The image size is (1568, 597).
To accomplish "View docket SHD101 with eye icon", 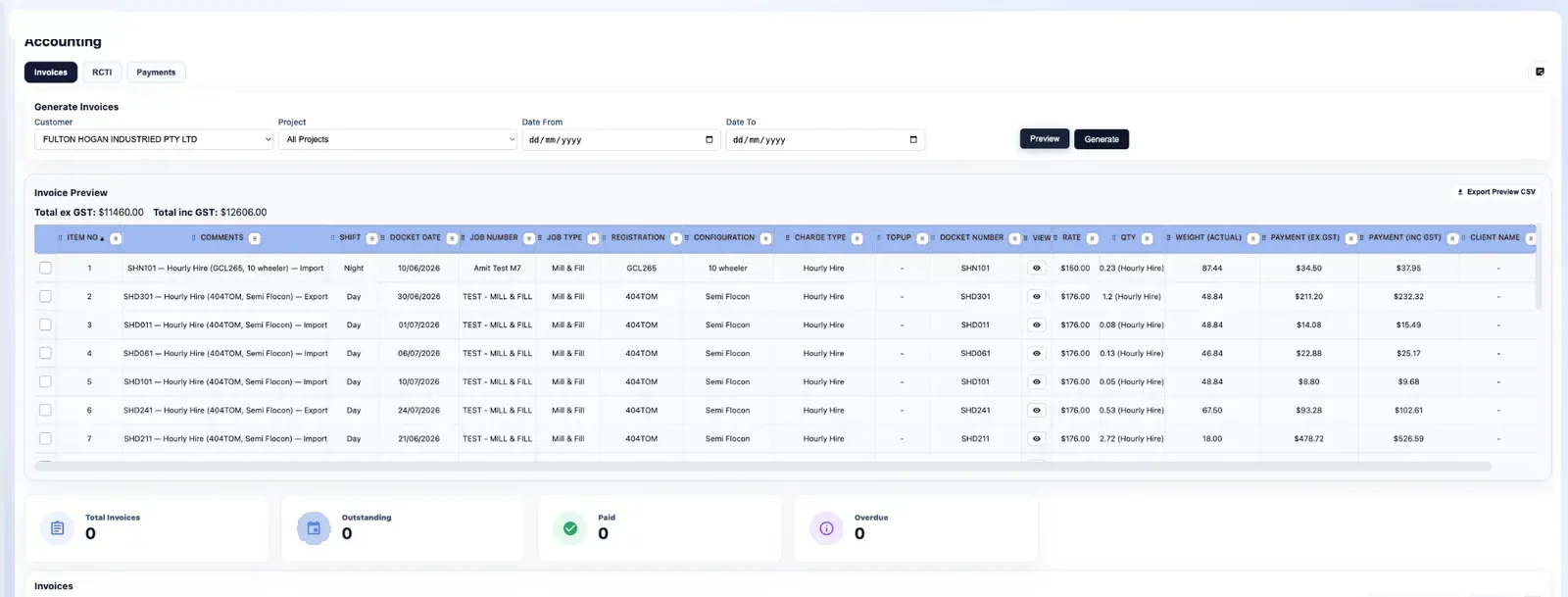I will pyautogui.click(x=1036, y=381).
